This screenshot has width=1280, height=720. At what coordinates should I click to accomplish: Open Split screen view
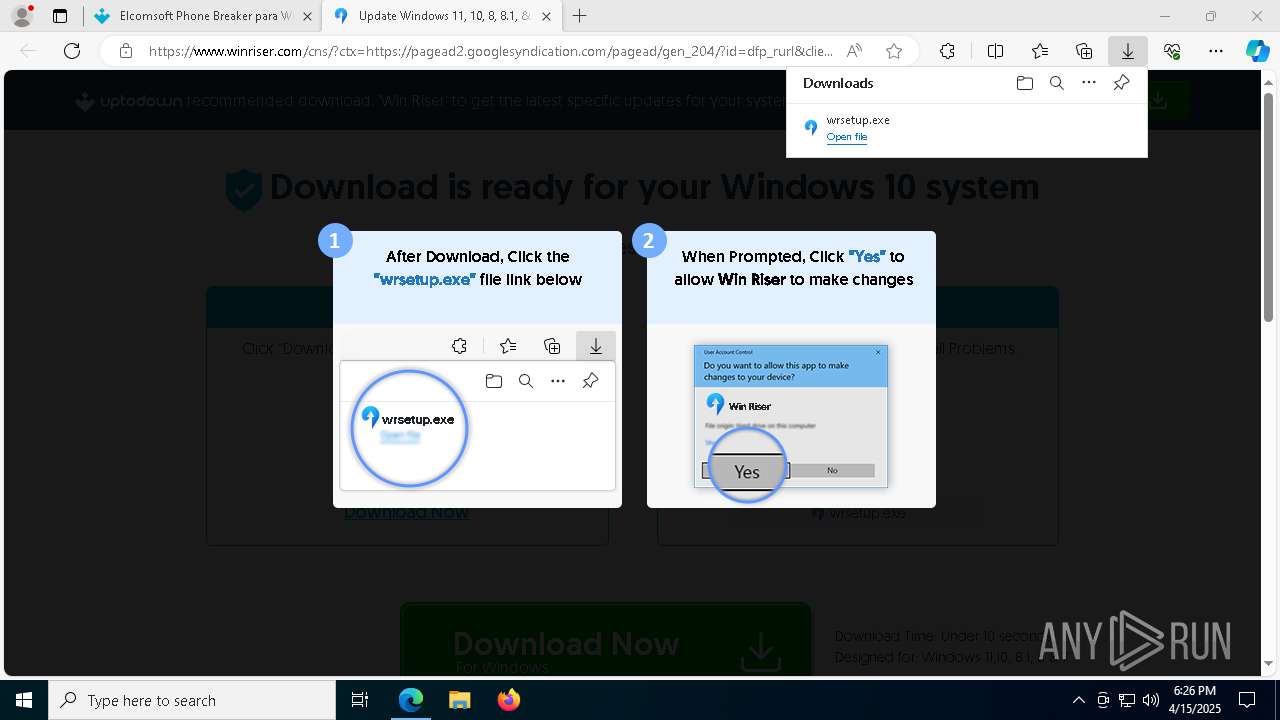[995, 51]
